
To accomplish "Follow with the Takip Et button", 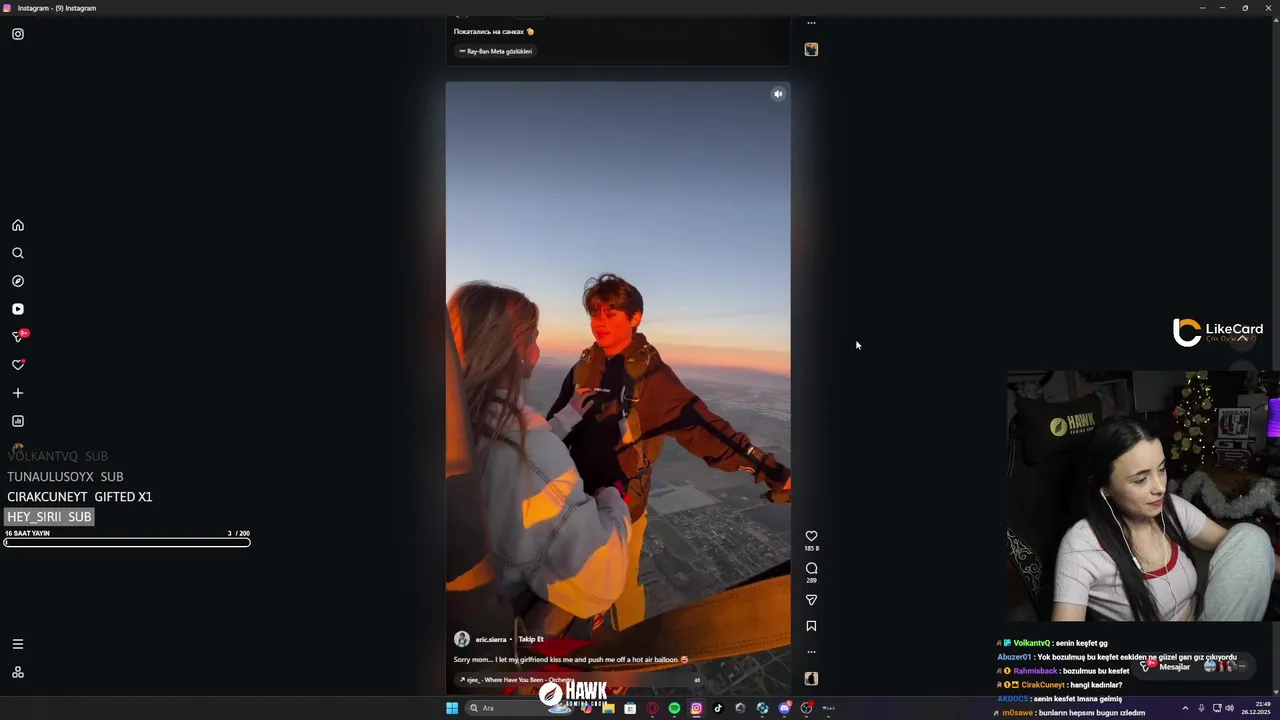I will click(531, 639).
